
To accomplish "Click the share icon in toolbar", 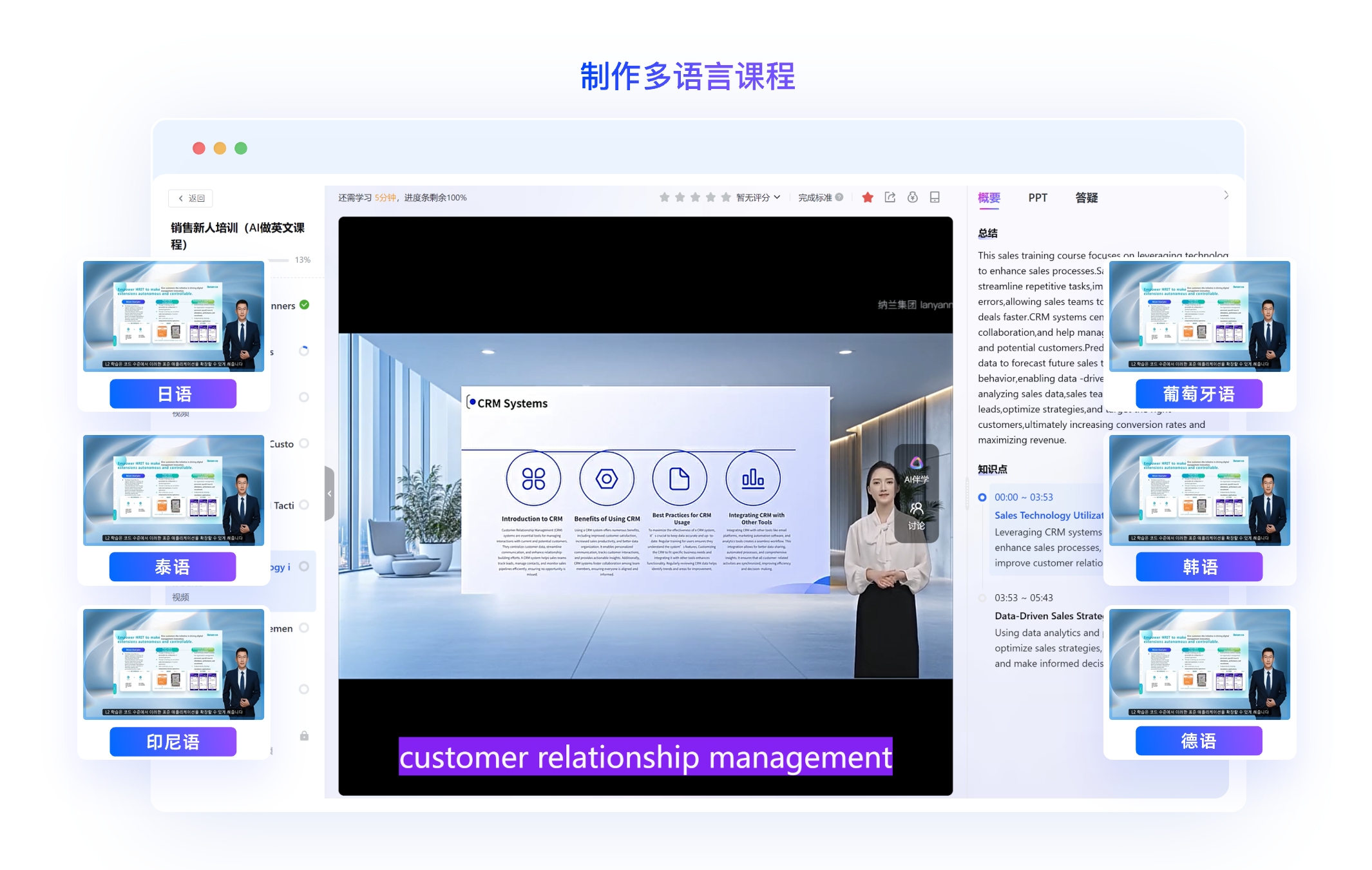I will pos(890,198).
